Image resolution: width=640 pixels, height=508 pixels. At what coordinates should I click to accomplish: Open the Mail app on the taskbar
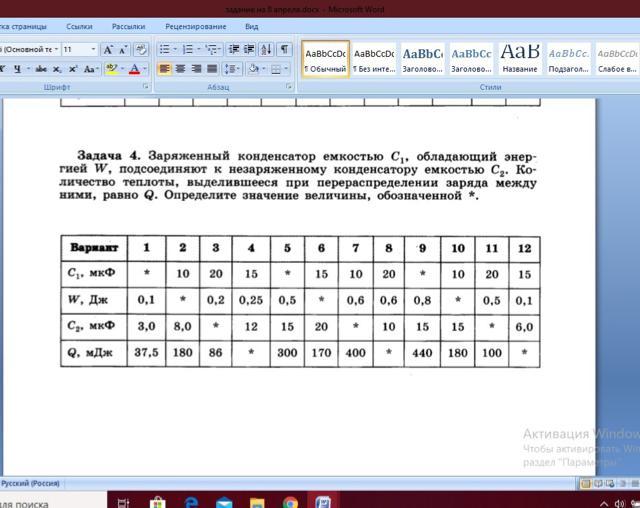point(224,502)
